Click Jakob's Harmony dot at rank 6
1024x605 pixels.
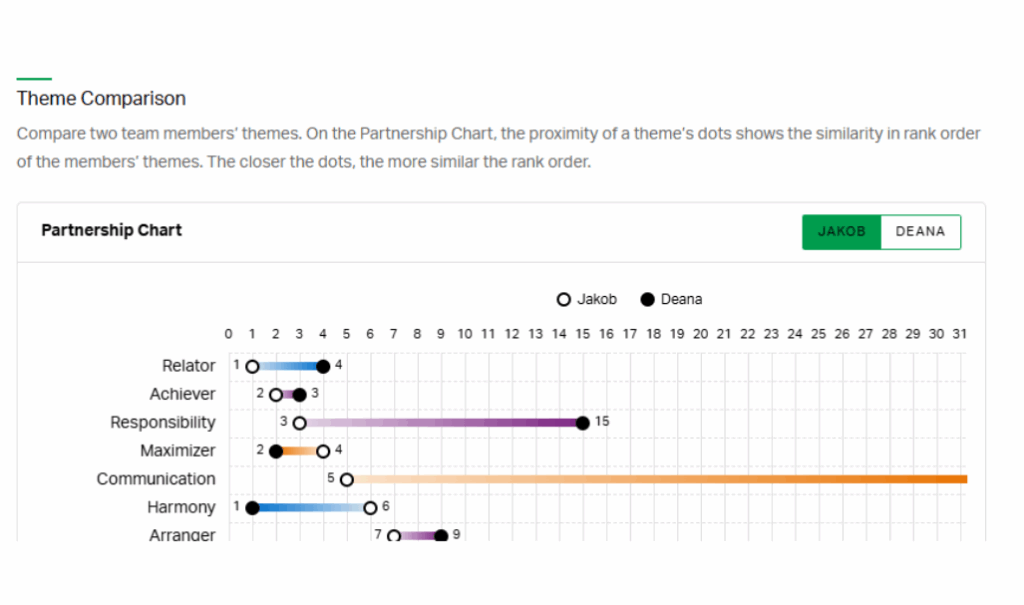(370, 508)
